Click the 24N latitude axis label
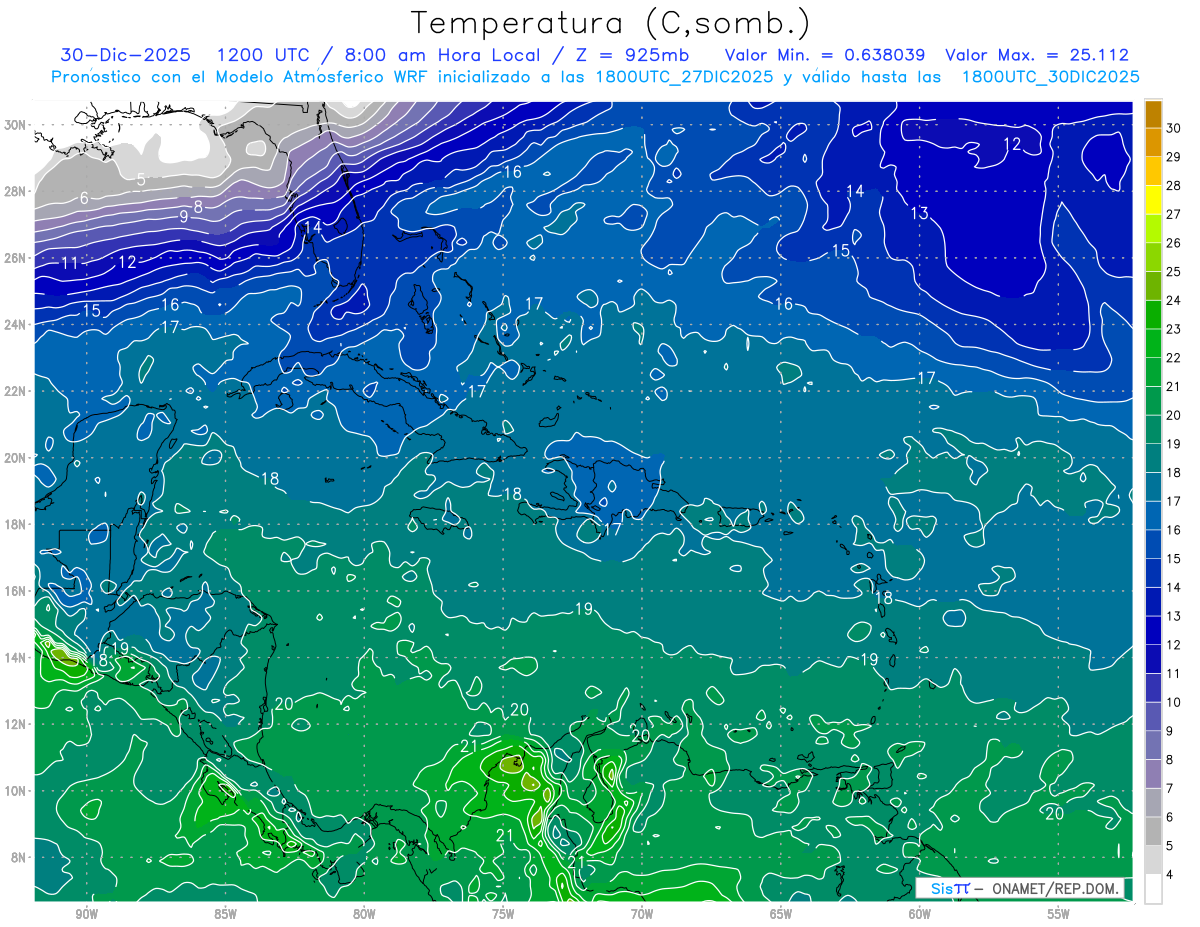 17,325
